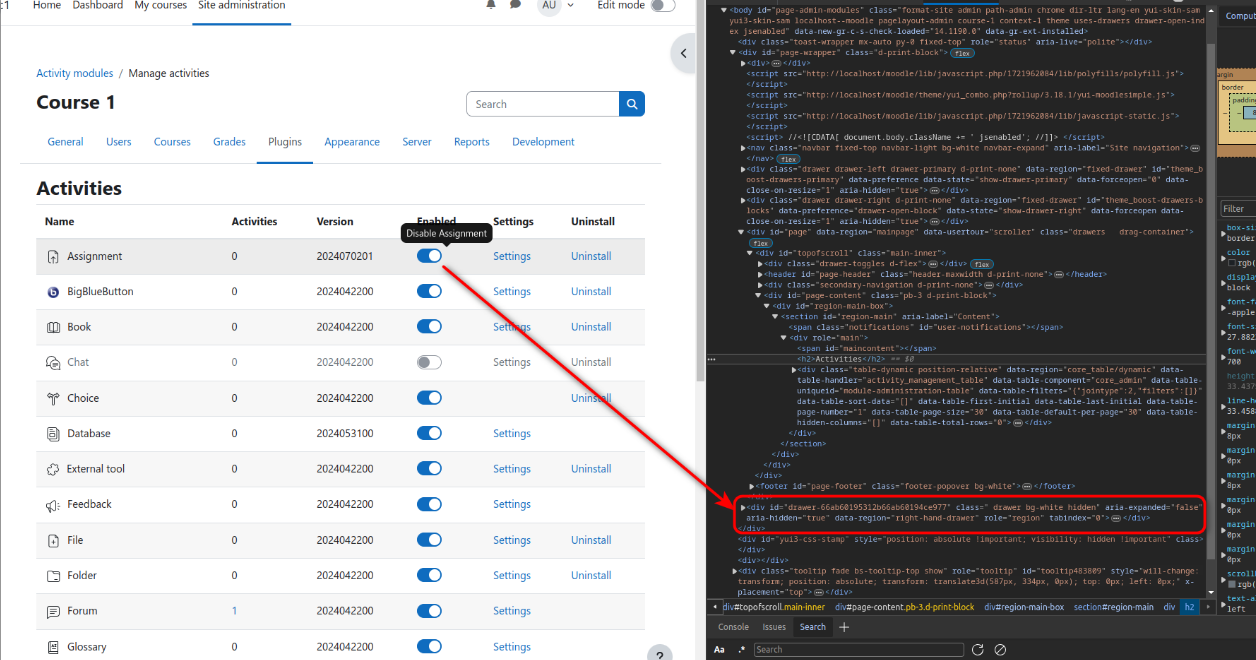Click the Assignment activity icon

53,257
